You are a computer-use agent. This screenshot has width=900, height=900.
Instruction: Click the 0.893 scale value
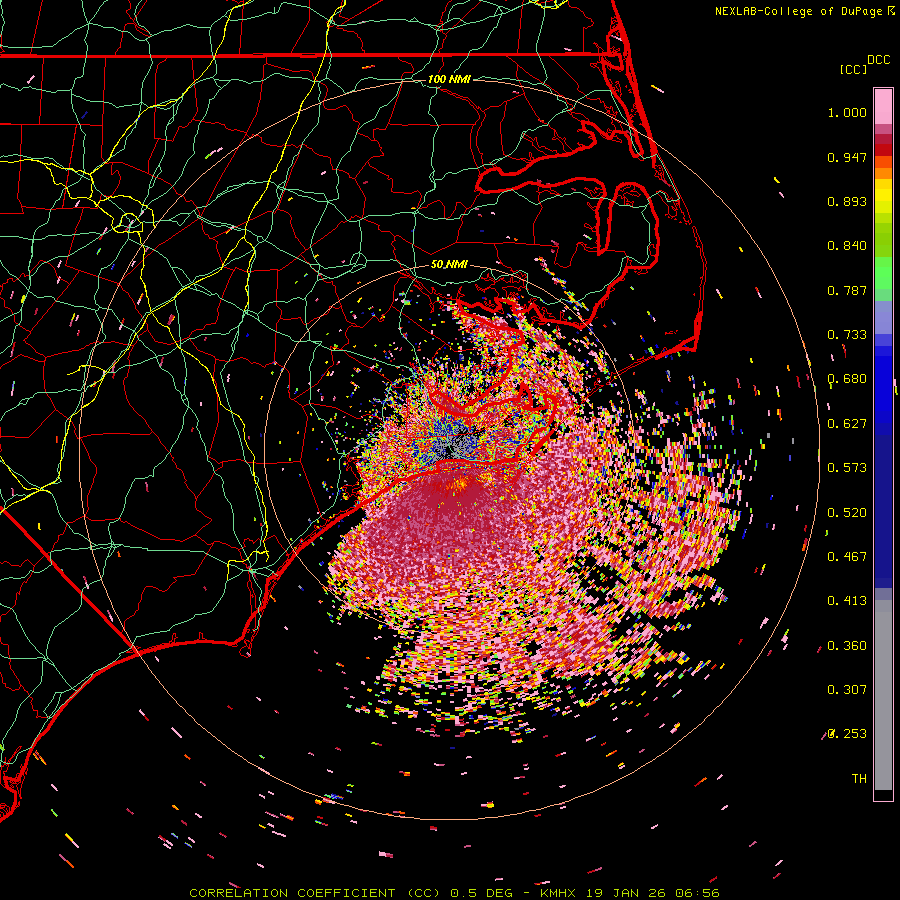(847, 201)
